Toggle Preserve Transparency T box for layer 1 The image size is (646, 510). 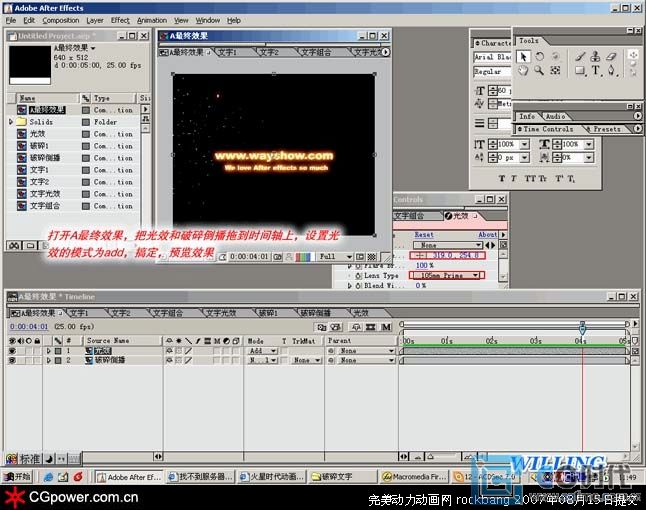tap(284, 351)
